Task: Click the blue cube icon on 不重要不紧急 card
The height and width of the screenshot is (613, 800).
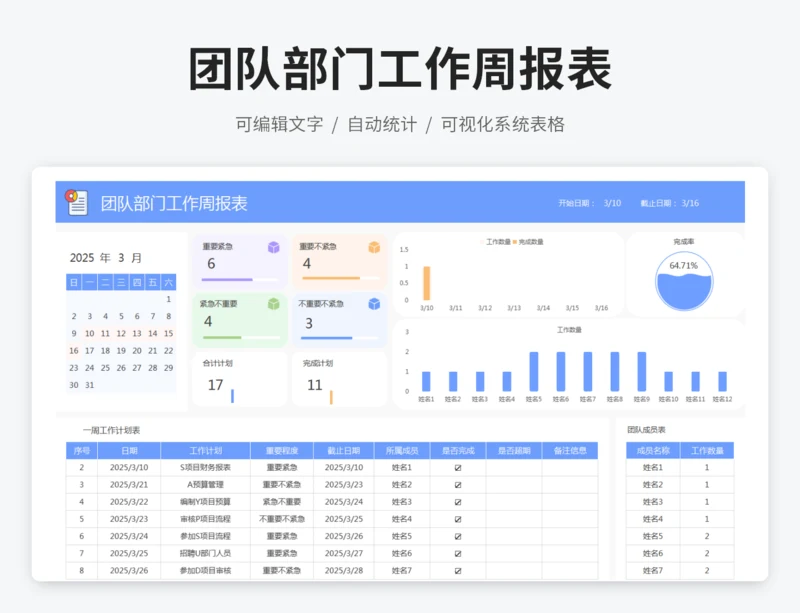Action: point(374,304)
